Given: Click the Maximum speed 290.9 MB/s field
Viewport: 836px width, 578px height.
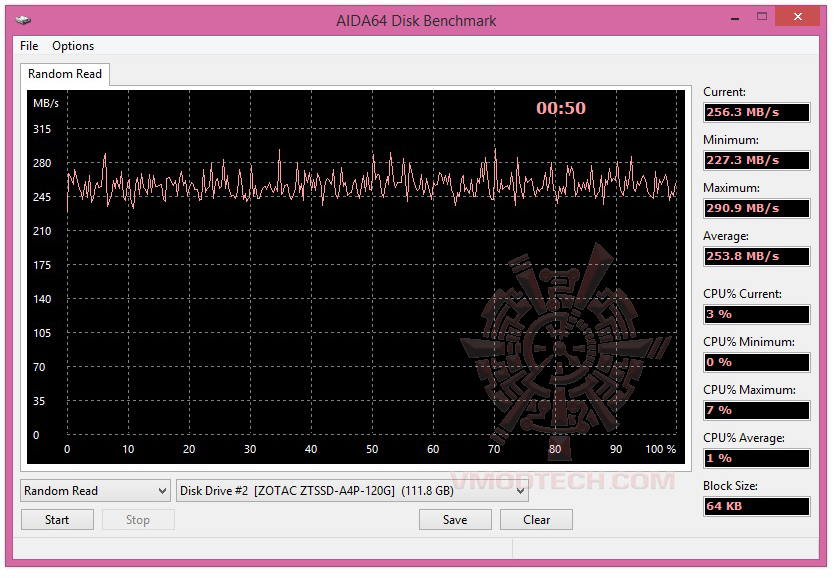Looking at the screenshot, I should pyautogui.click(x=757, y=208).
